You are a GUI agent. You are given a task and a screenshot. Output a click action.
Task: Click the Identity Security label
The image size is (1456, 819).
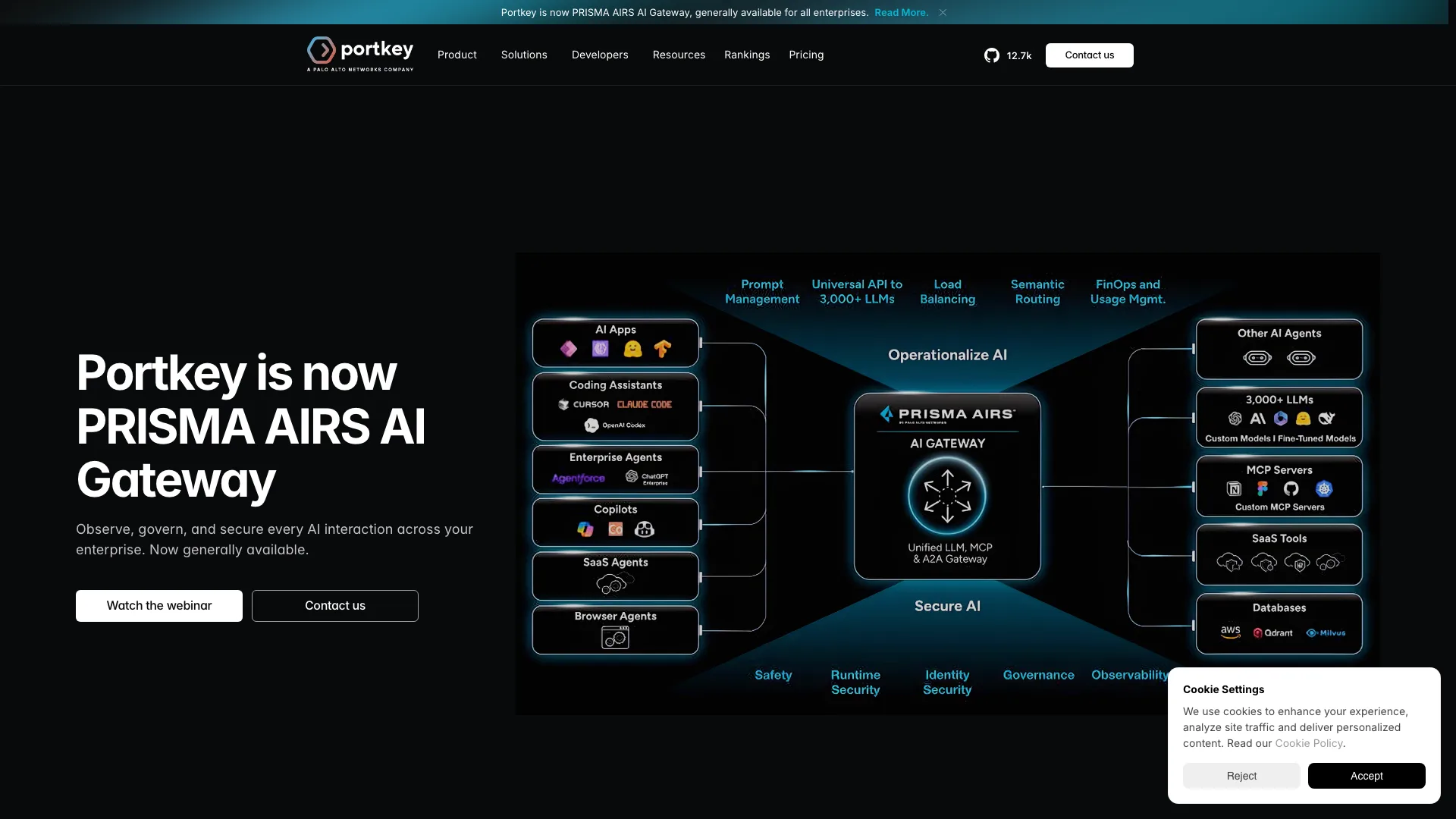pos(947,682)
